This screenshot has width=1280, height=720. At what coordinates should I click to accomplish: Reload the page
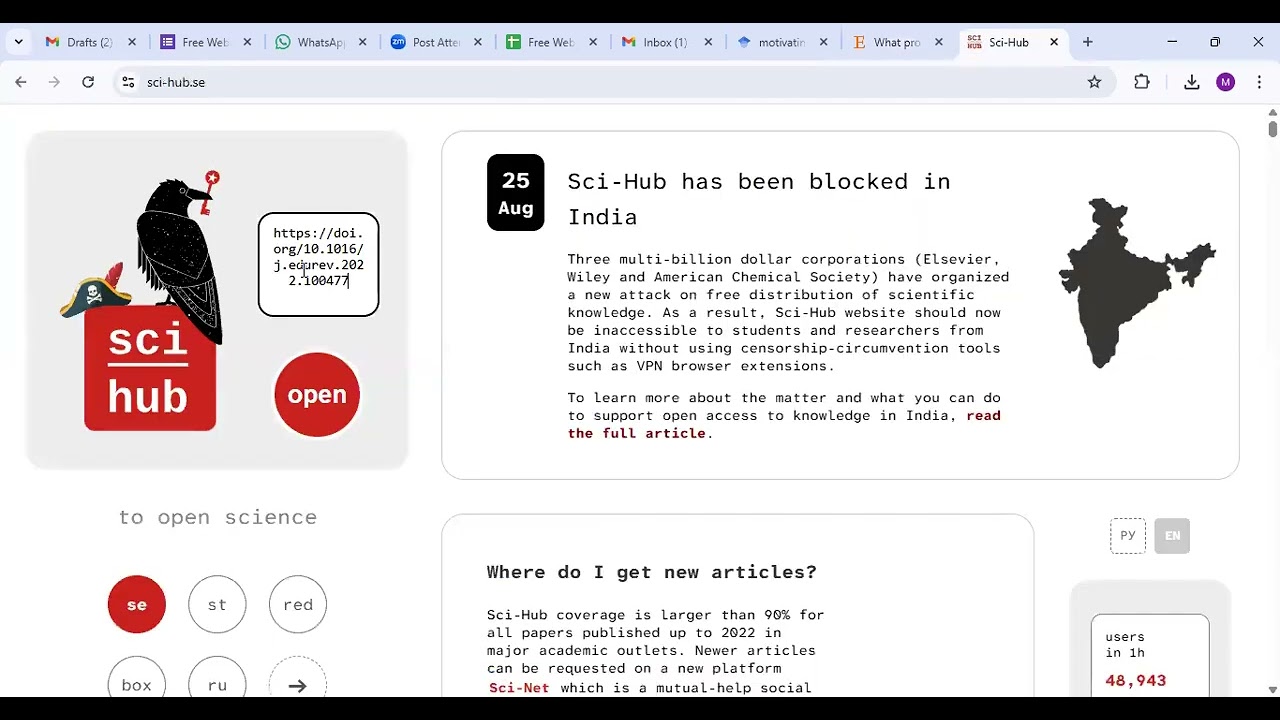pos(88,82)
